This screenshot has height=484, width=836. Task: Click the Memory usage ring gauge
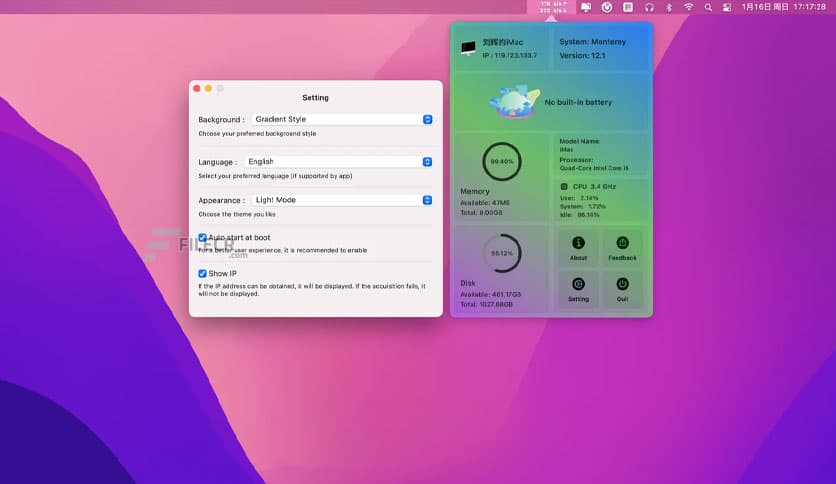point(501,161)
